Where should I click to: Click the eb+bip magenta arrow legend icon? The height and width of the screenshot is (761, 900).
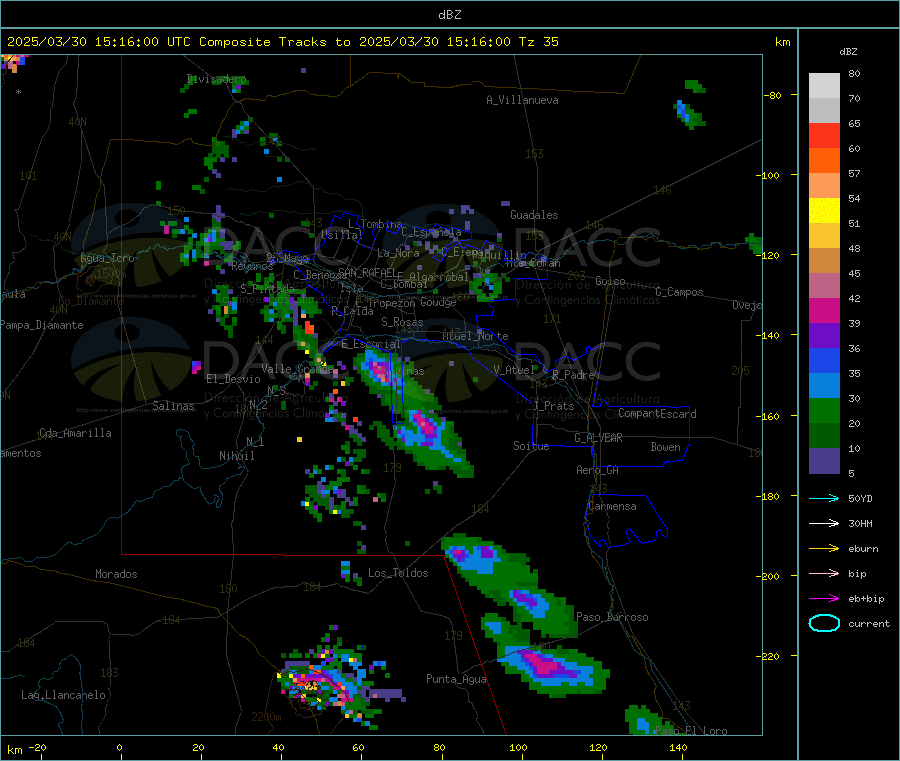824,599
